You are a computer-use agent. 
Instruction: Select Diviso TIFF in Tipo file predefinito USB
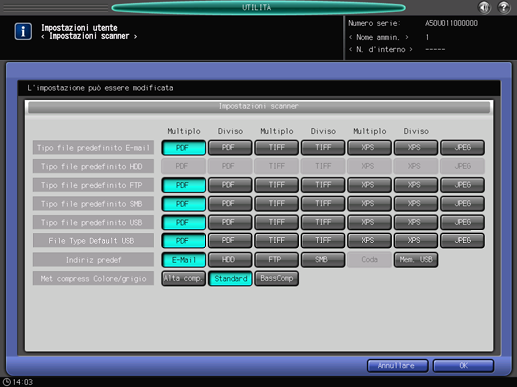[323, 222]
